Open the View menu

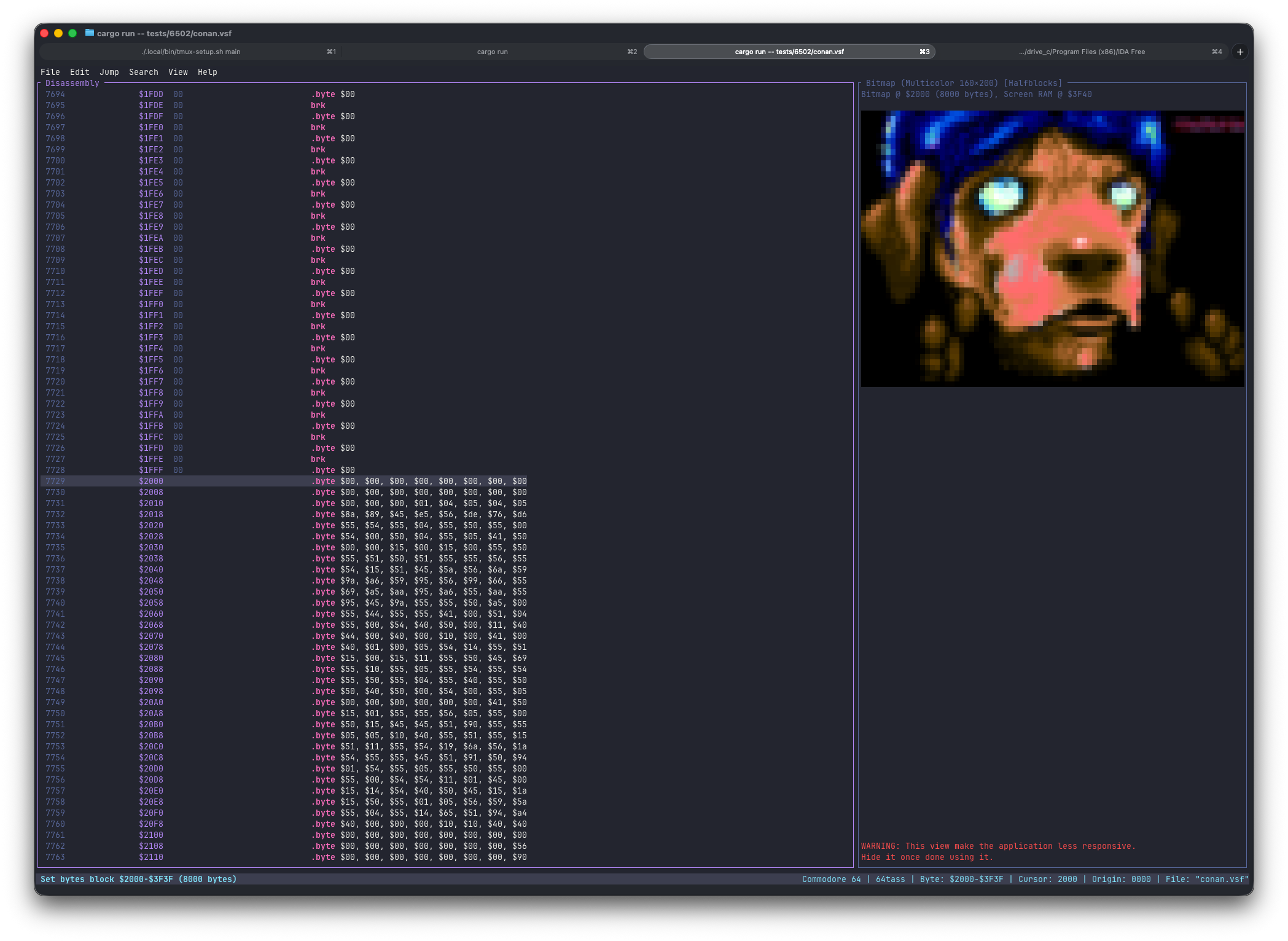[178, 72]
